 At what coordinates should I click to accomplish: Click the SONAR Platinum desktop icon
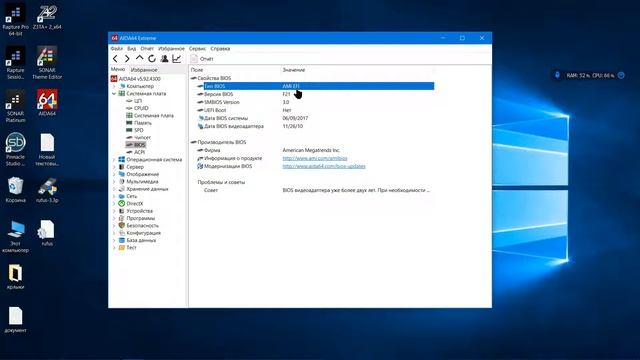16,107
